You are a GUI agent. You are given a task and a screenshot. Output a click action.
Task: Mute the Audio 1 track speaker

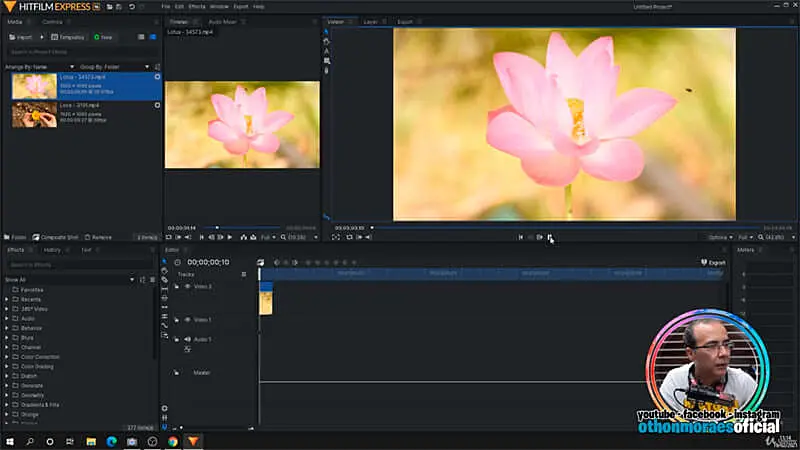[x=187, y=339]
